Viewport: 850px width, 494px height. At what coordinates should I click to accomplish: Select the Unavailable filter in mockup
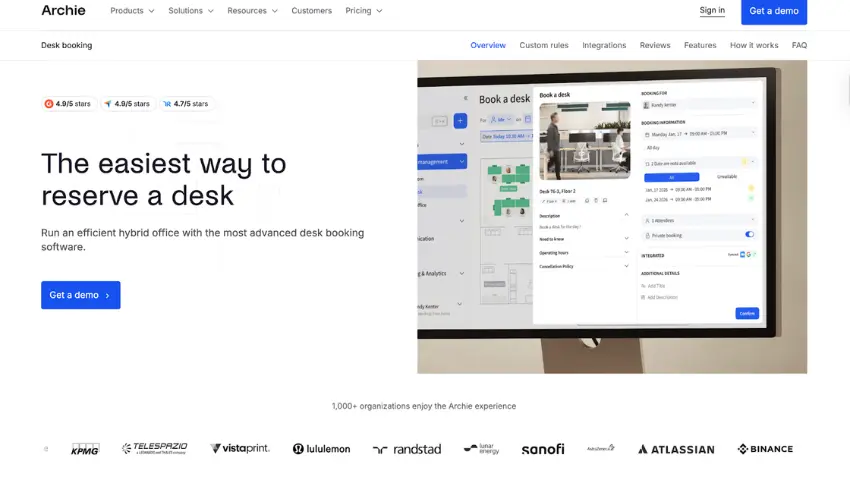[727, 177]
